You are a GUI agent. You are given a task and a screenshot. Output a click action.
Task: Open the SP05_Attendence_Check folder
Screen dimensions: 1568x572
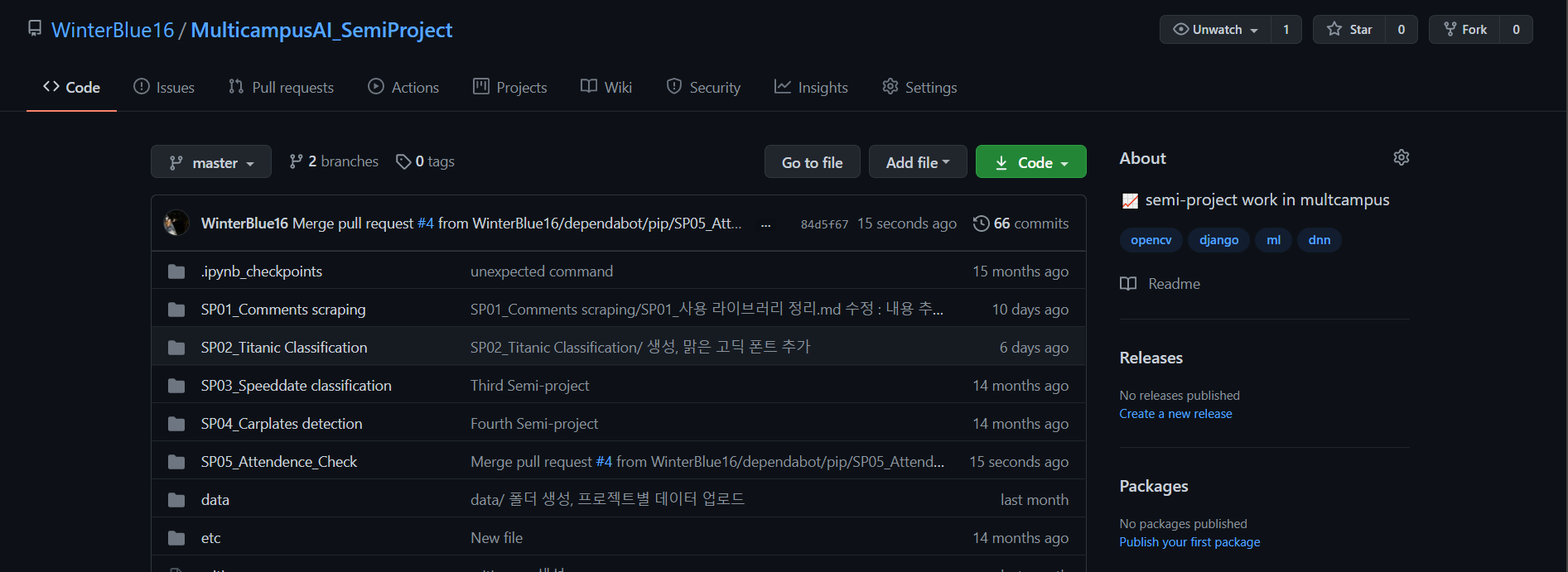point(279,462)
